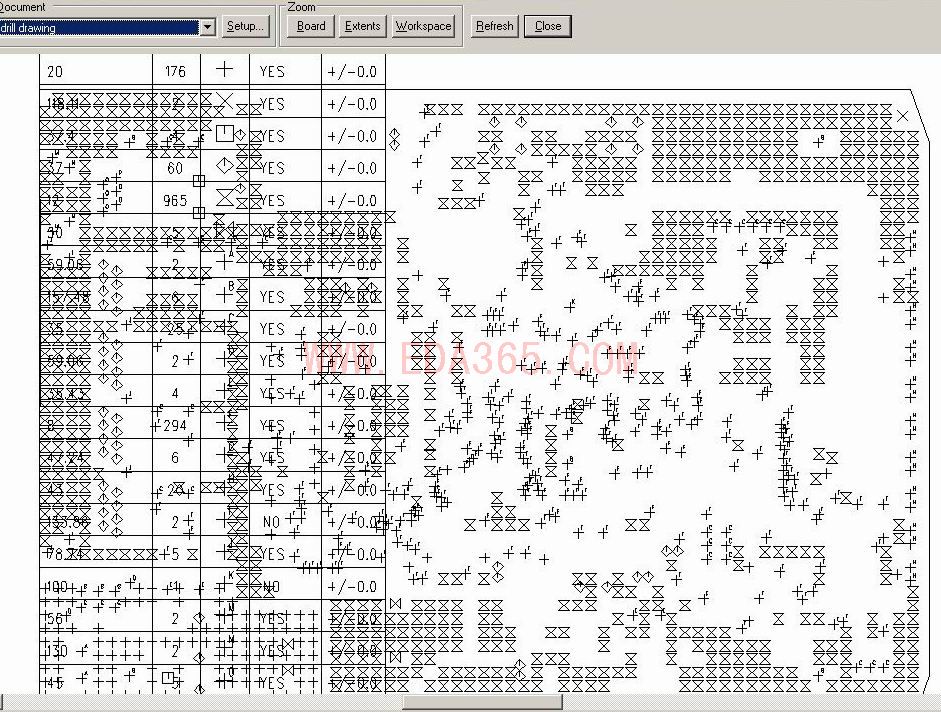Image resolution: width=941 pixels, height=712 pixels.
Task: Select the 'YES' cell in the first row
Action: tap(272, 72)
